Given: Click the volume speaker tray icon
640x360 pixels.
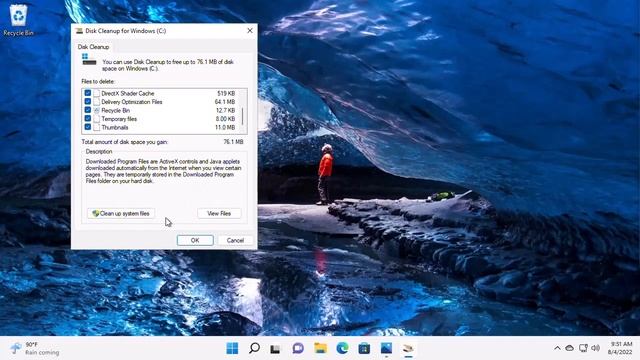Looking at the screenshot, I should (x=596, y=348).
